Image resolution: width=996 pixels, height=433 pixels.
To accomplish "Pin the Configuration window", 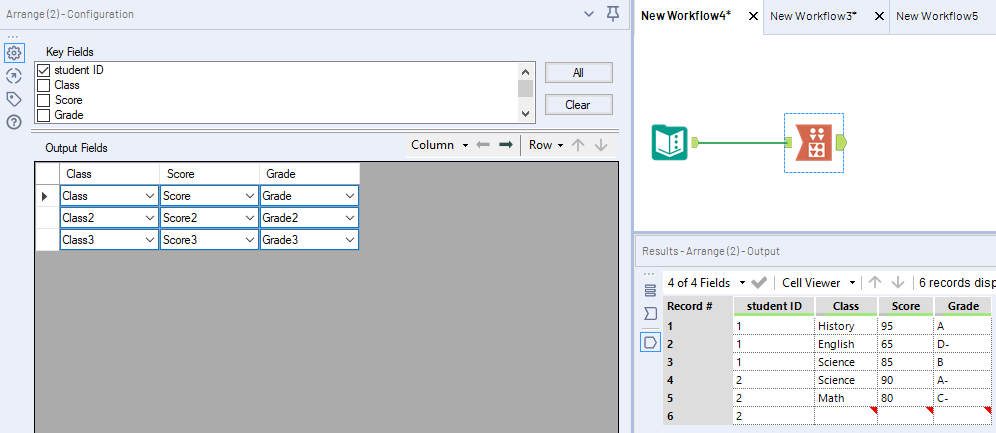I will pos(613,14).
